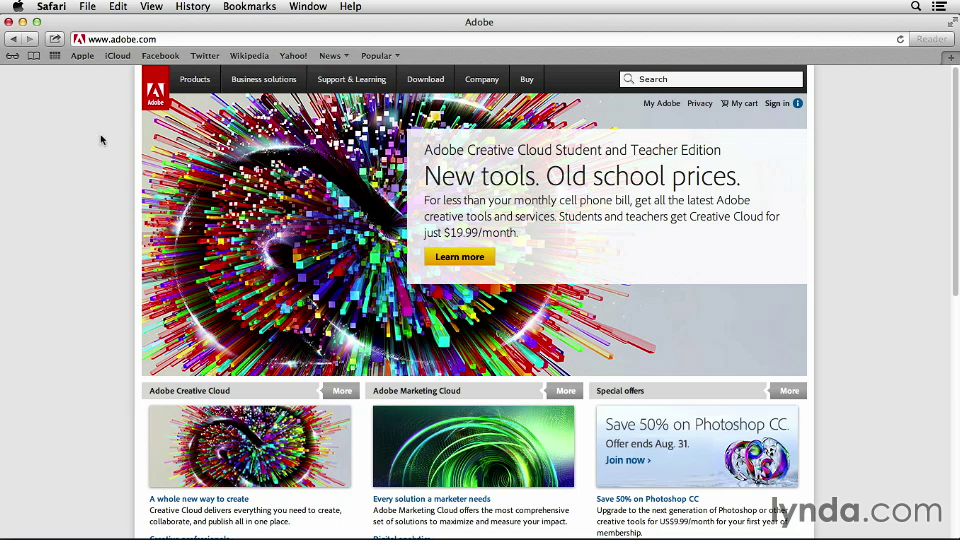This screenshot has height=540, width=960.
Task: Click the Adobe site Search field
Action: (x=711, y=79)
